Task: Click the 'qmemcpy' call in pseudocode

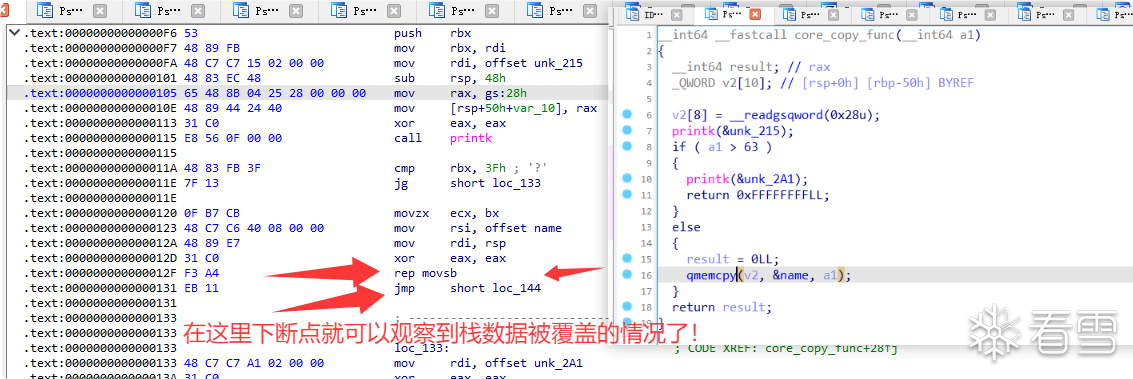Action: (x=711, y=275)
